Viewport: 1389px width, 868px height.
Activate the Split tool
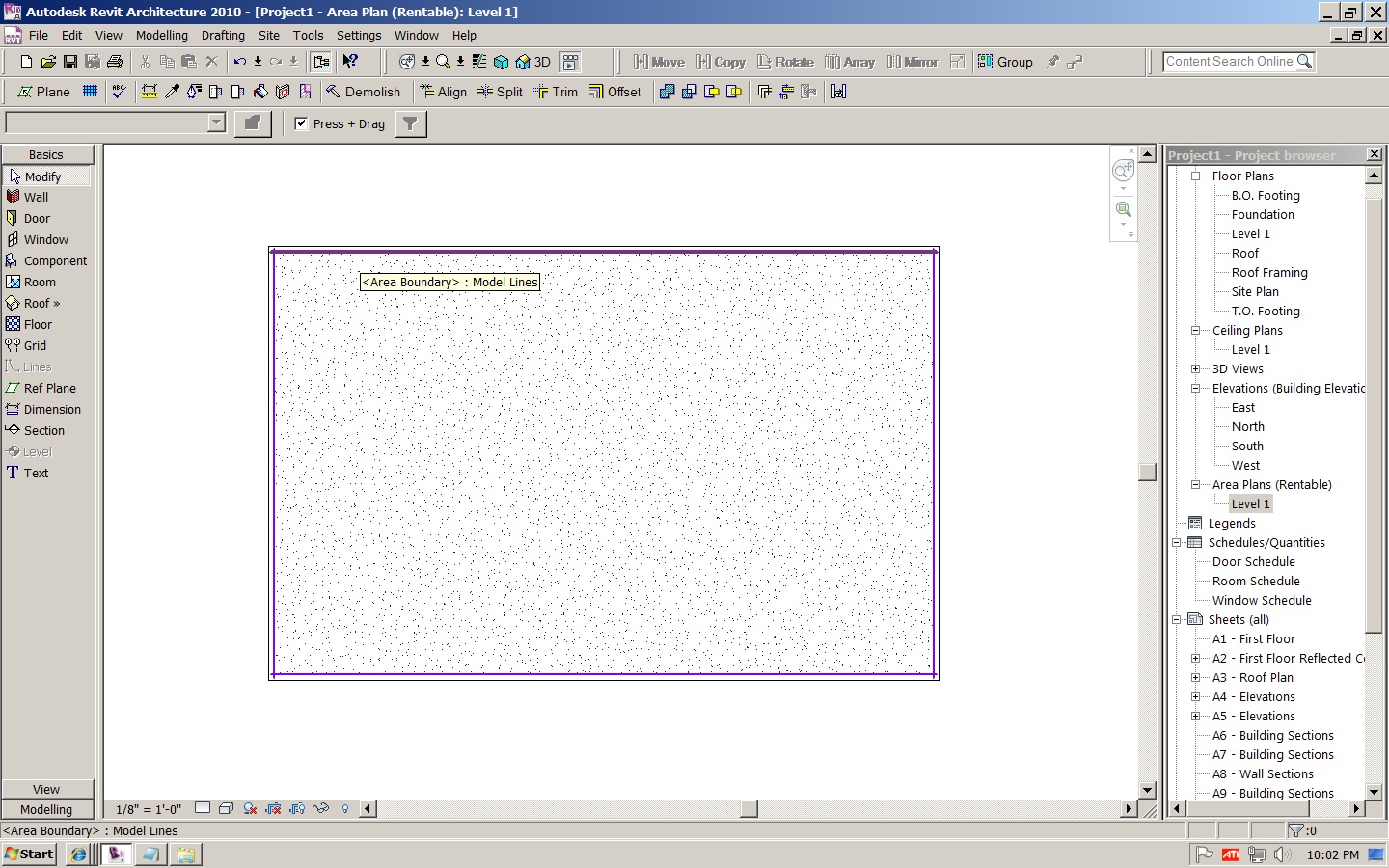pos(500,92)
